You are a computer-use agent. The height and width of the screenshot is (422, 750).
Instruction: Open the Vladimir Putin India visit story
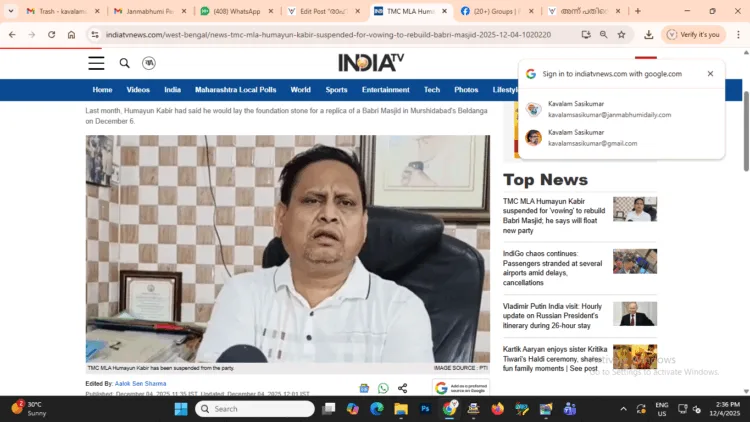pos(553,313)
